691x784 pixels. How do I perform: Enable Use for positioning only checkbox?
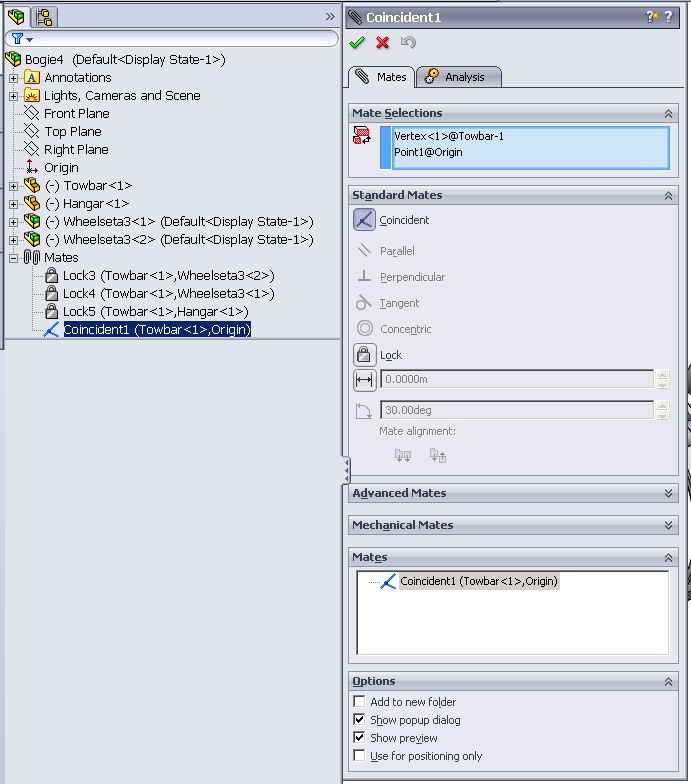tap(359, 756)
